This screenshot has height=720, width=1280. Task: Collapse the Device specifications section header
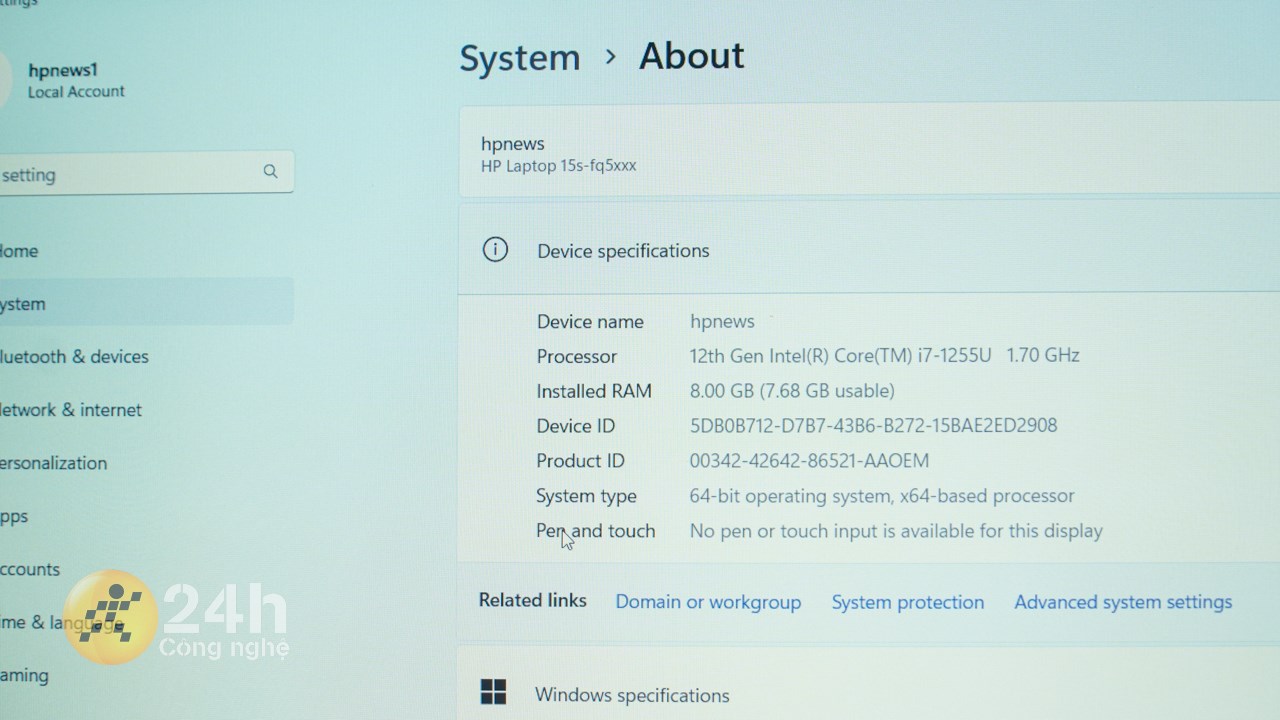(x=869, y=250)
